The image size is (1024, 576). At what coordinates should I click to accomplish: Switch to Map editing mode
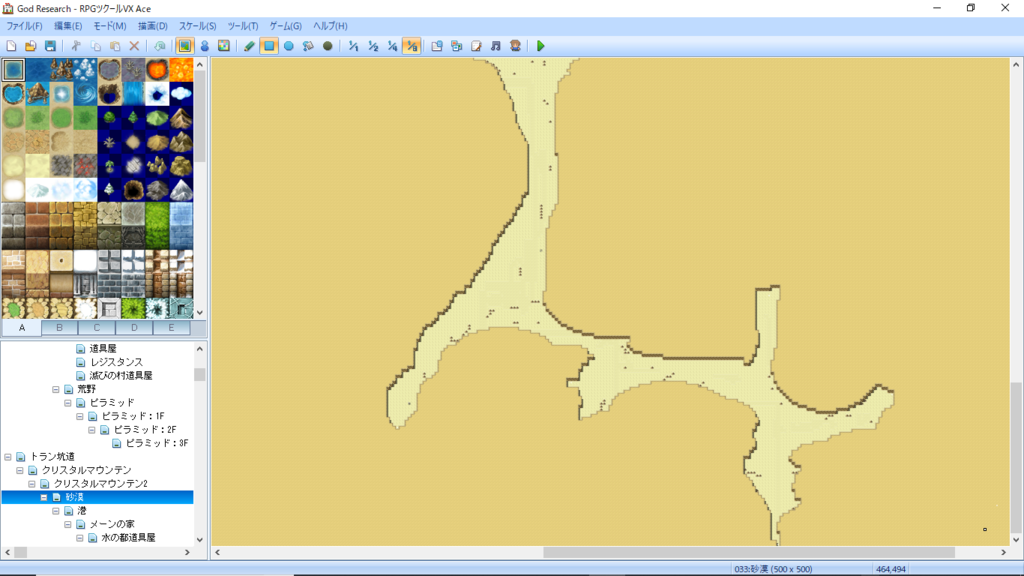185,46
